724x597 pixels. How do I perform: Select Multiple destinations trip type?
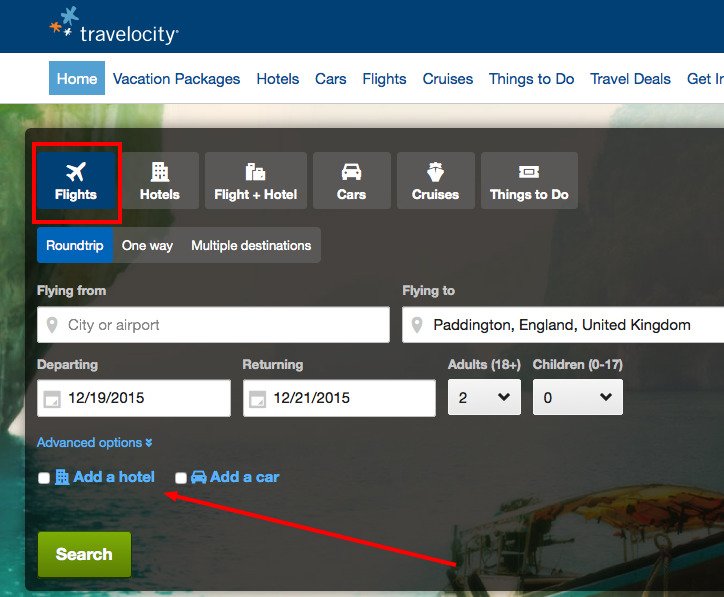tap(251, 245)
